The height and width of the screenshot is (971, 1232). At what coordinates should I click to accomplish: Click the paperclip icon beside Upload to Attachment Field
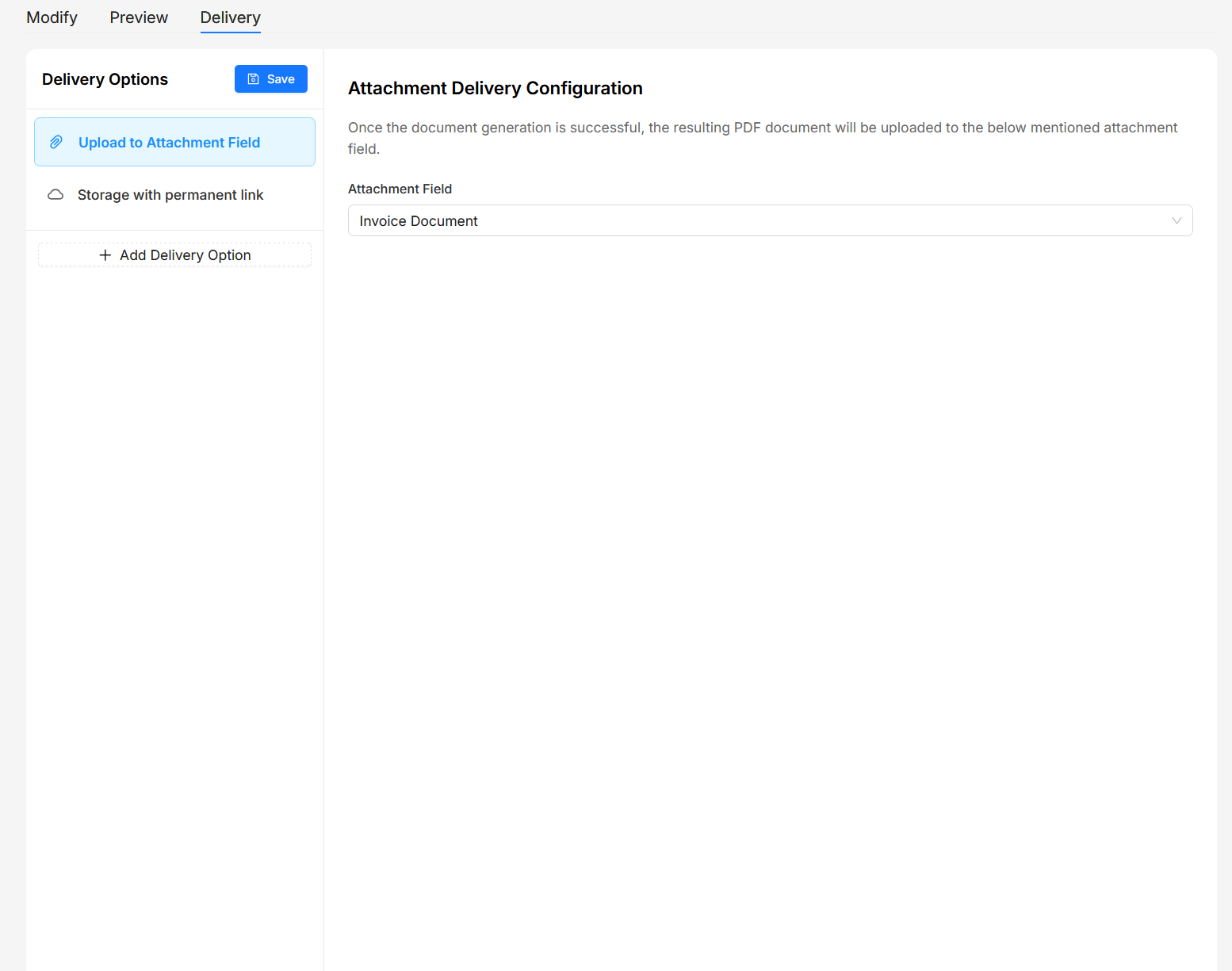[x=55, y=142]
